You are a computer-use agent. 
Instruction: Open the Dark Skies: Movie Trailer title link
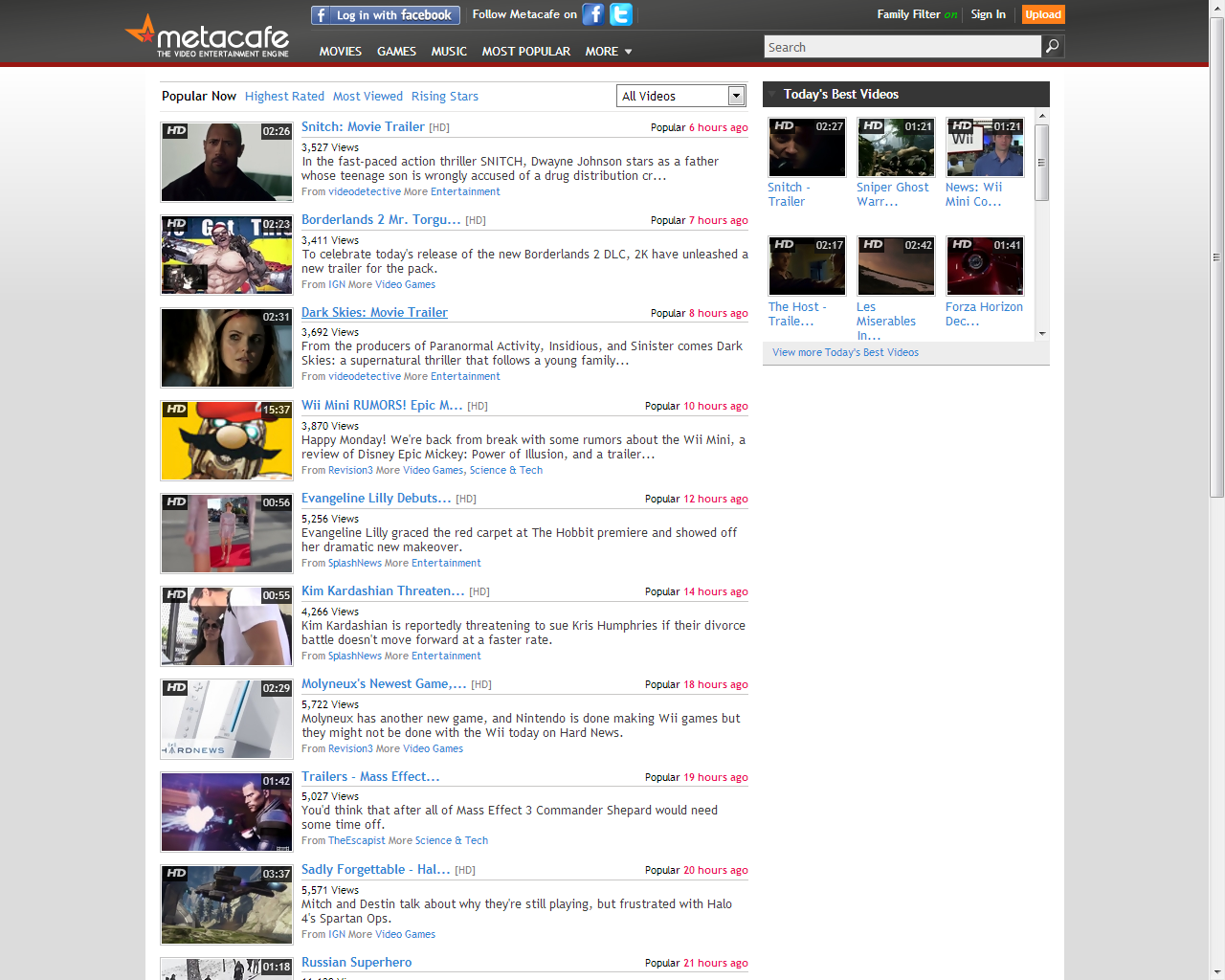(x=374, y=312)
